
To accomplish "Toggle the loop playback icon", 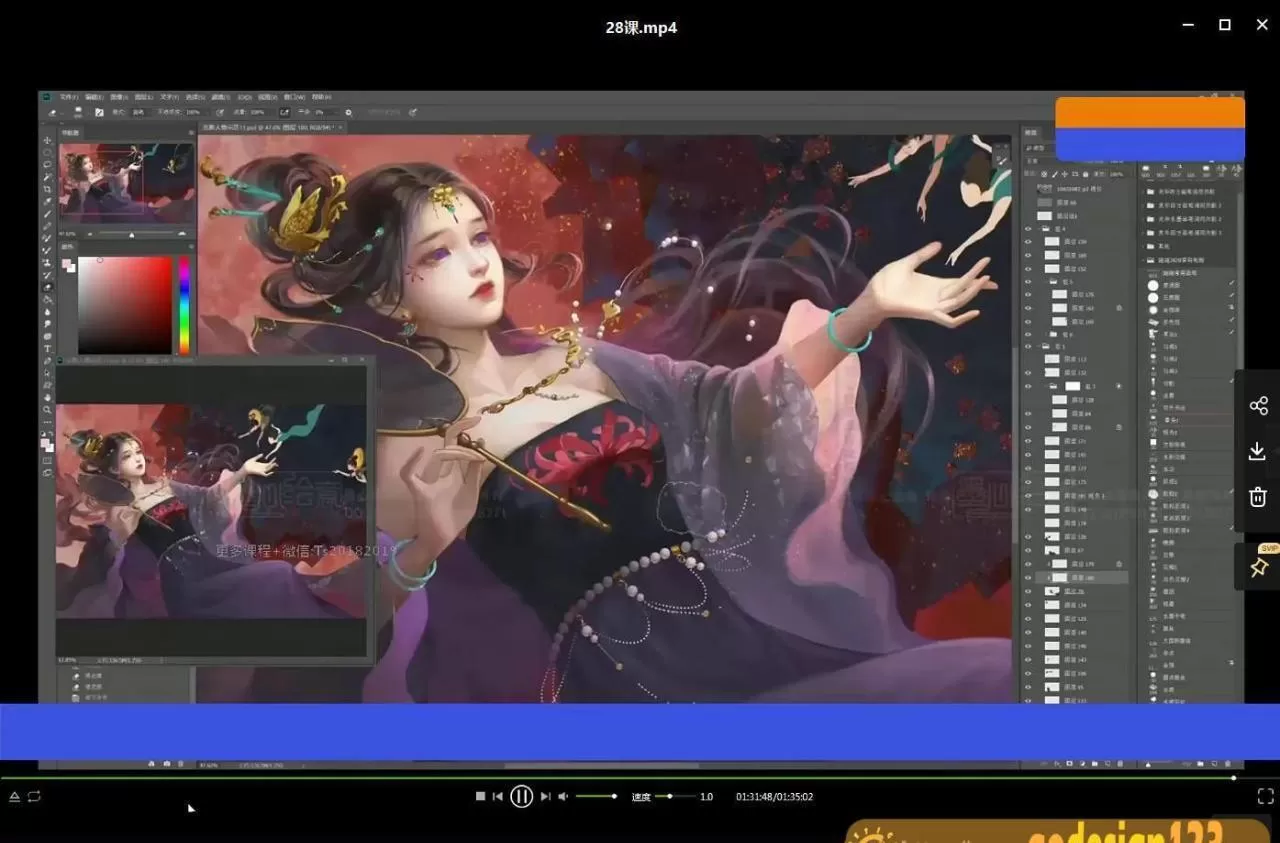I will 34,797.
